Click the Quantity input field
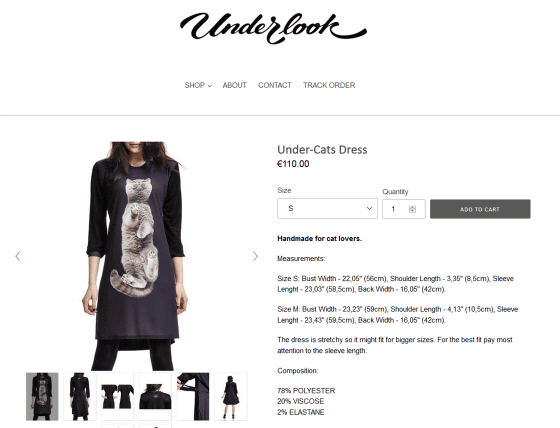This screenshot has width=560, height=428. 404,209
